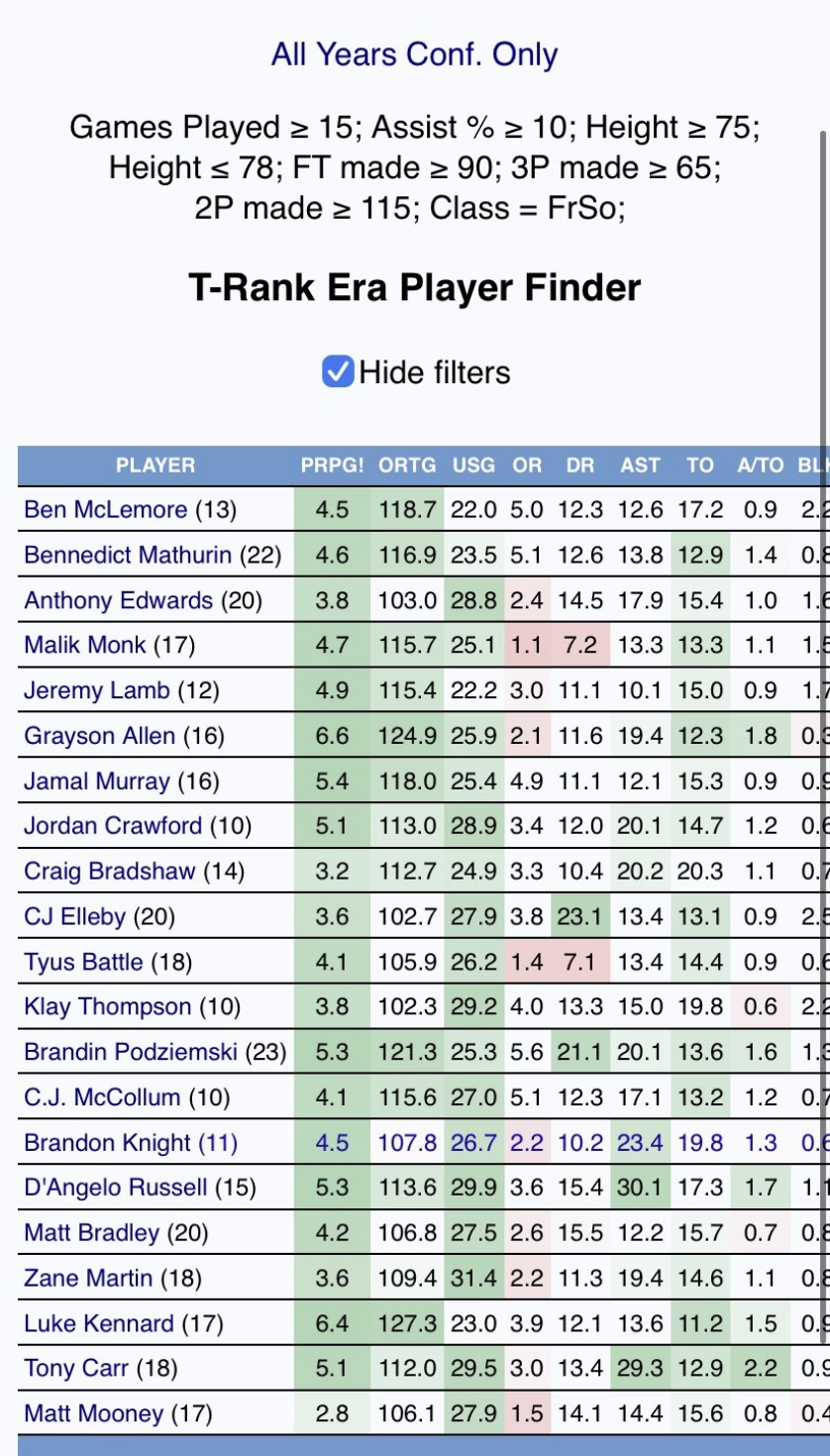Sort by the DR column header
This screenshot has width=830, height=1456.
(580, 466)
